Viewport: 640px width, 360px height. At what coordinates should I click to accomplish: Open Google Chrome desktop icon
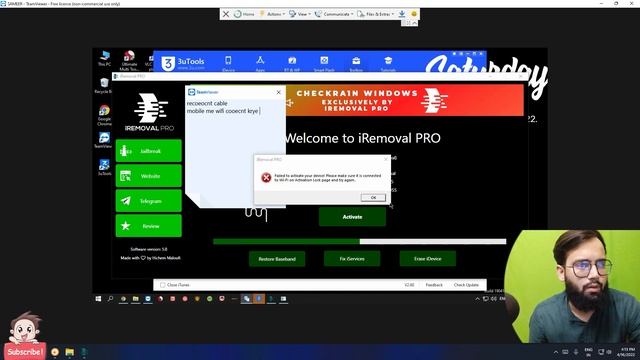click(x=104, y=115)
